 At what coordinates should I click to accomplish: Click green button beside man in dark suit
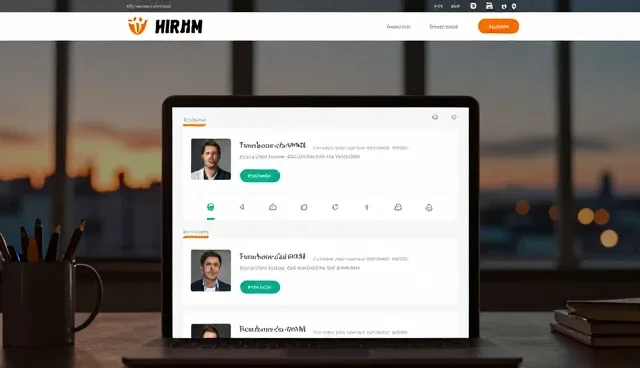pyautogui.click(x=260, y=287)
